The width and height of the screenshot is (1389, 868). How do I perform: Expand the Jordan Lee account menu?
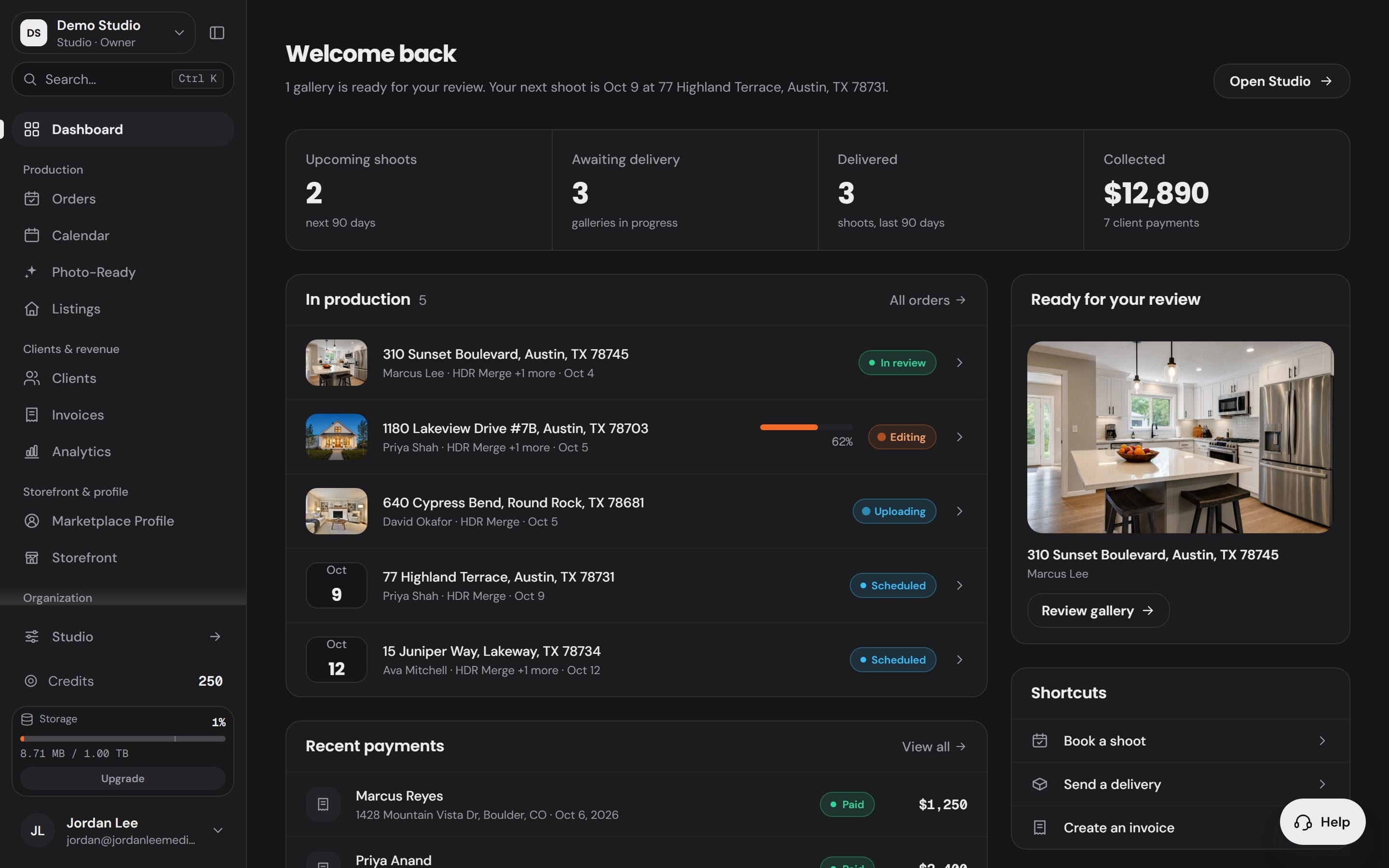218,830
